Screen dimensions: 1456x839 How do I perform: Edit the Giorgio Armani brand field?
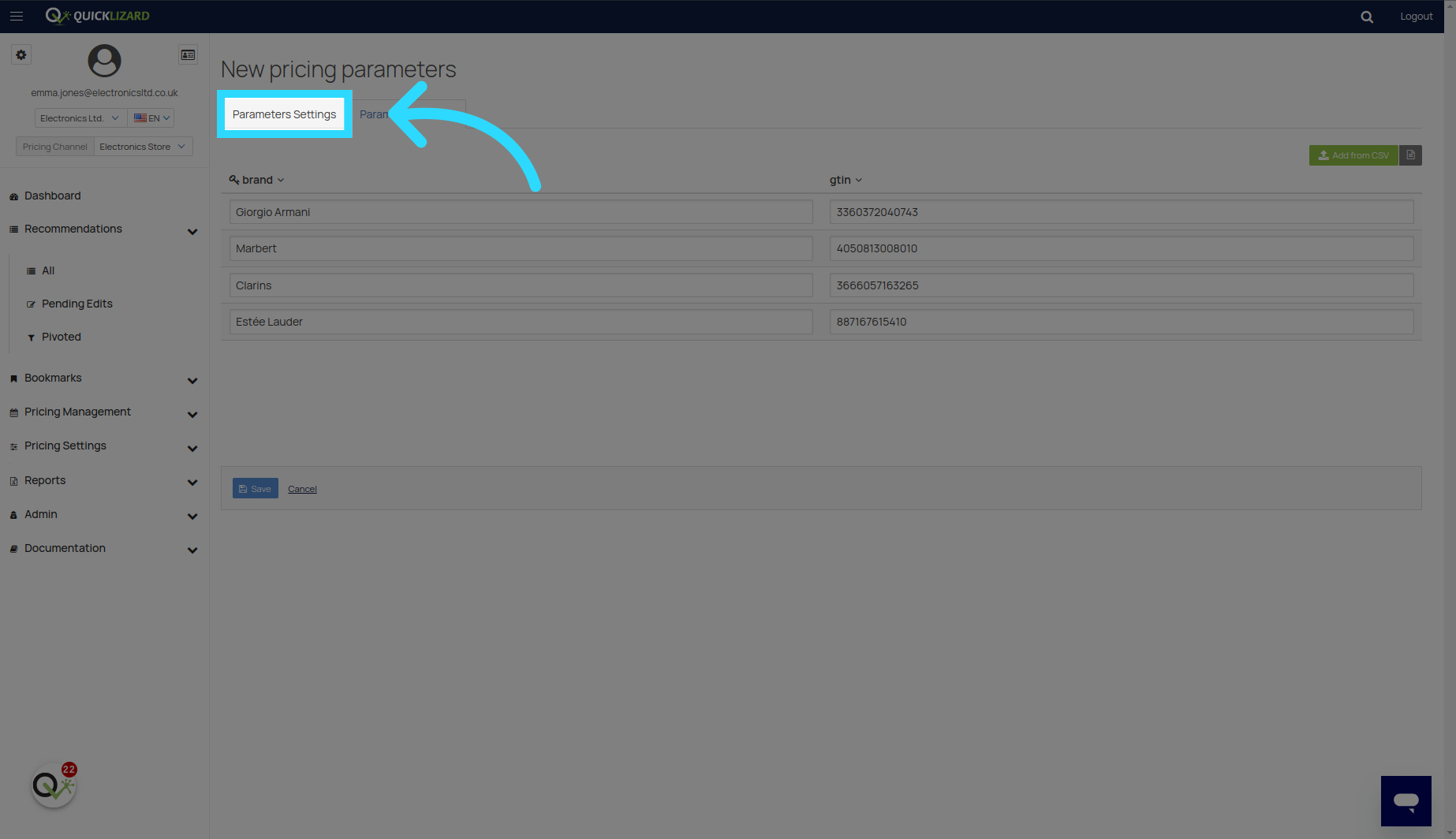pyautogui.click(x=520, y=211)
